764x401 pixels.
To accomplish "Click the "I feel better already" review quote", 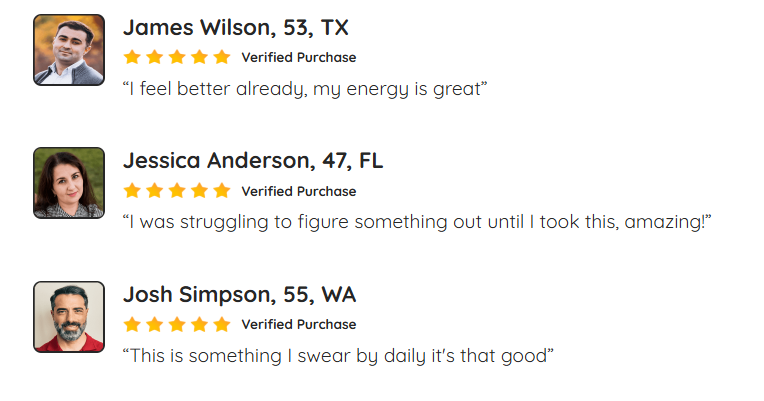I will pyautogui.click(x=305, y=88).
